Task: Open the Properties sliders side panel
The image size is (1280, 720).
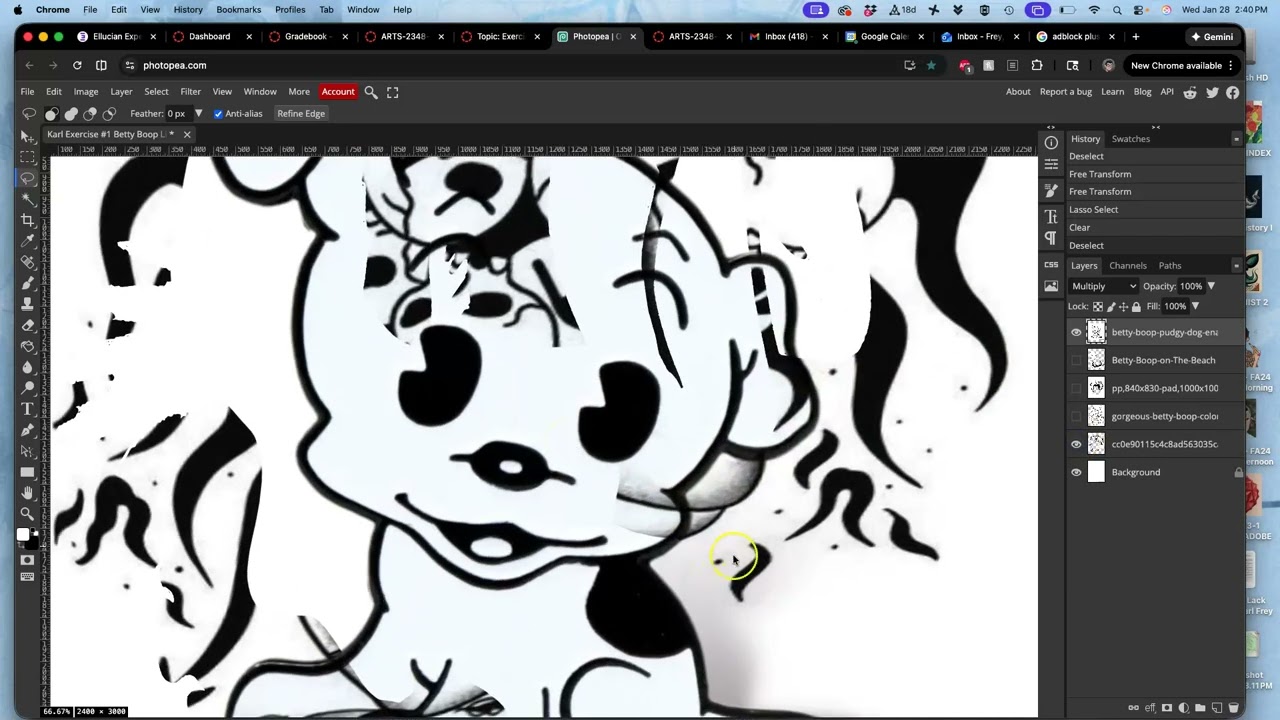Action: tap(1051, 165)
